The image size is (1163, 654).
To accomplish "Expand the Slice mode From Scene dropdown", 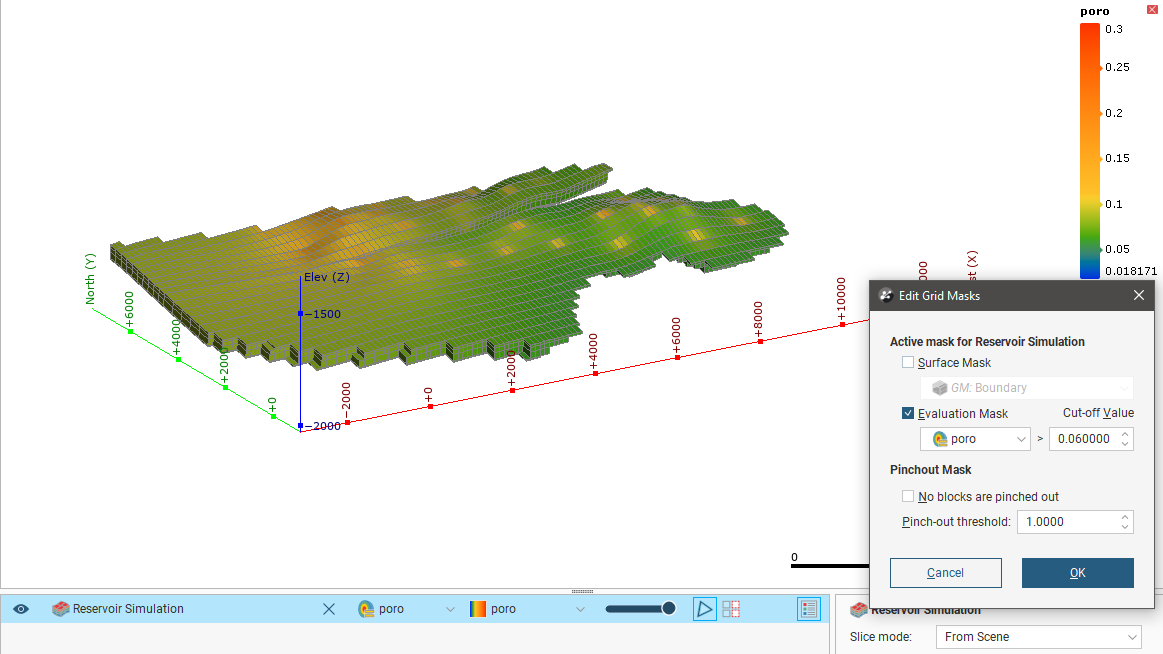I will (x=1037, y=637).
